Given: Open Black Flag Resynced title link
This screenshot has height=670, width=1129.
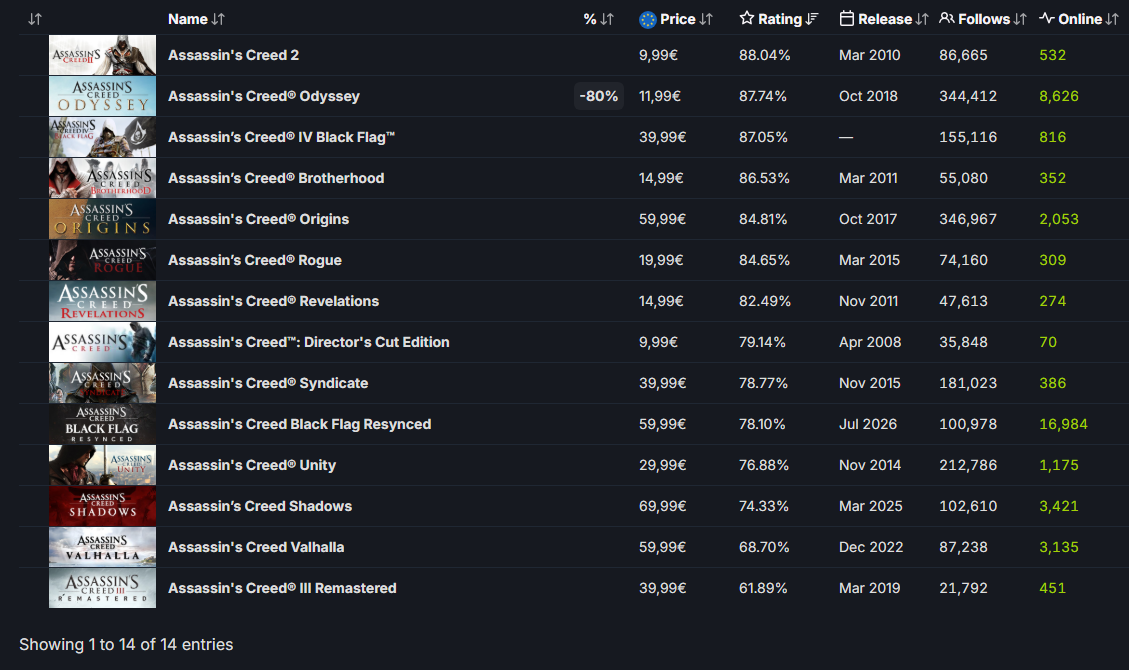Looking at the screenshot, I should point(300,425).
